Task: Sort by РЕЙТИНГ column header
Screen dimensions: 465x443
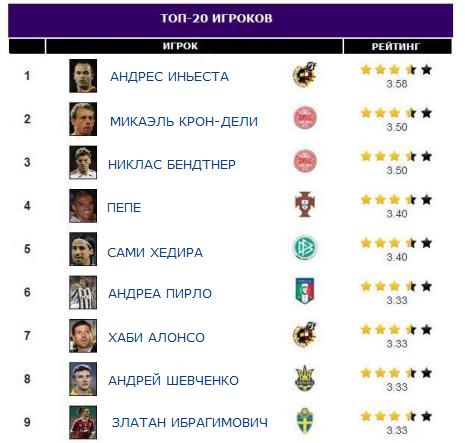Action: (x=397, y=46)
